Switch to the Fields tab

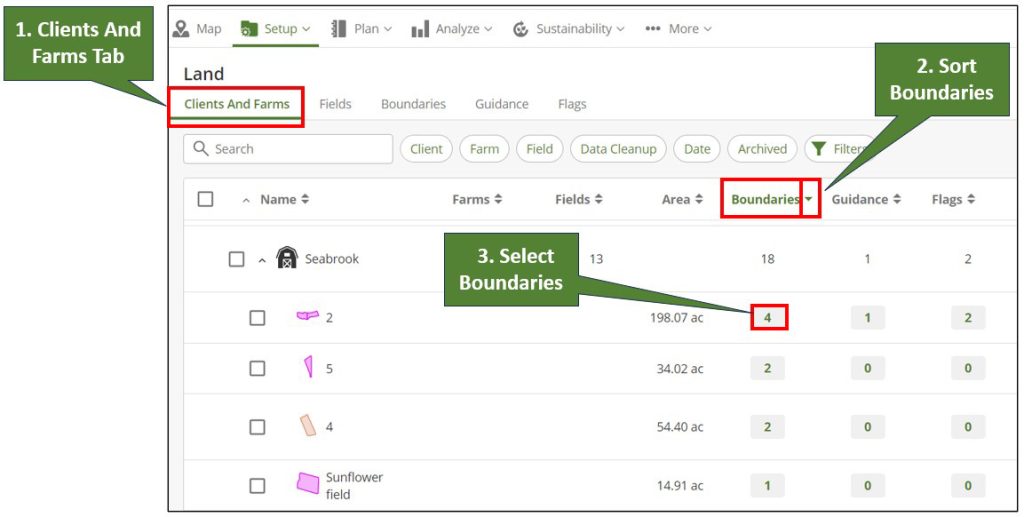point(335,104)
